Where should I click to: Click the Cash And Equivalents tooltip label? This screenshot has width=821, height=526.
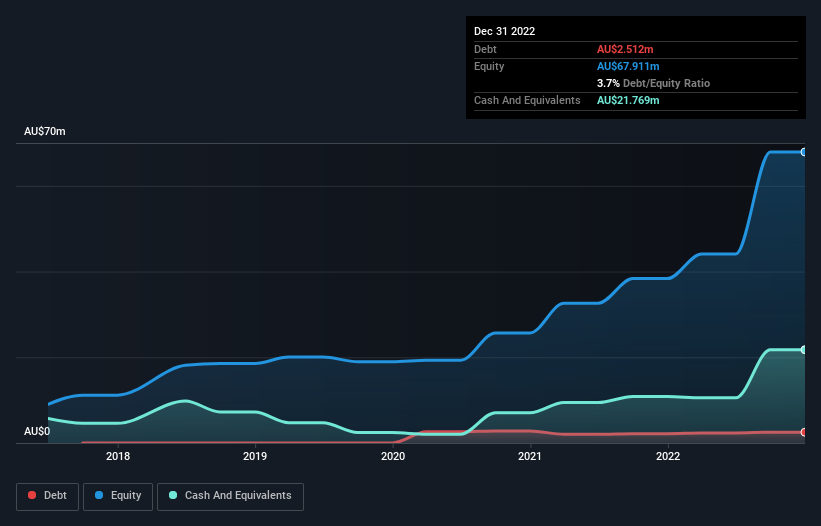coord(527,100)
